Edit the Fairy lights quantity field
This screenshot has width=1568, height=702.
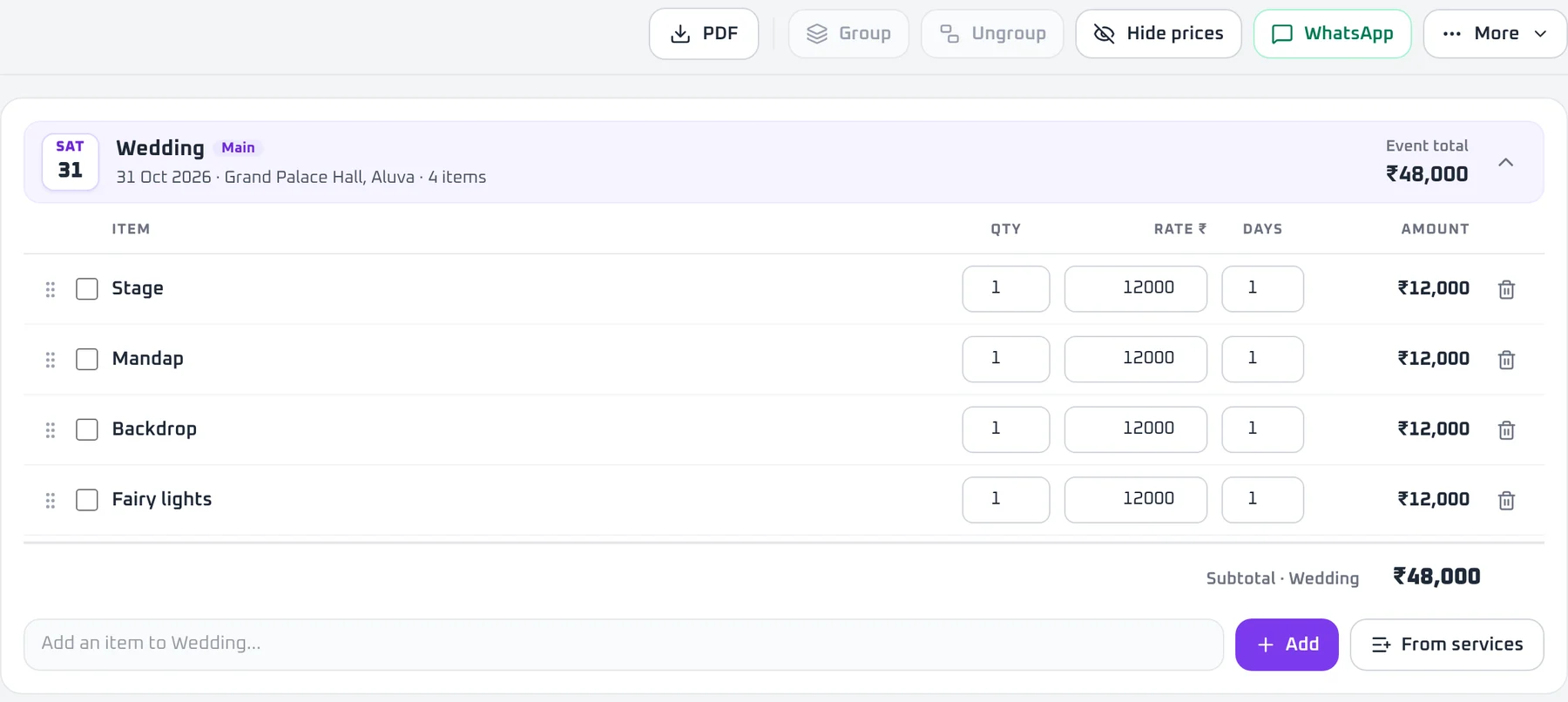tap(1006, 500)
